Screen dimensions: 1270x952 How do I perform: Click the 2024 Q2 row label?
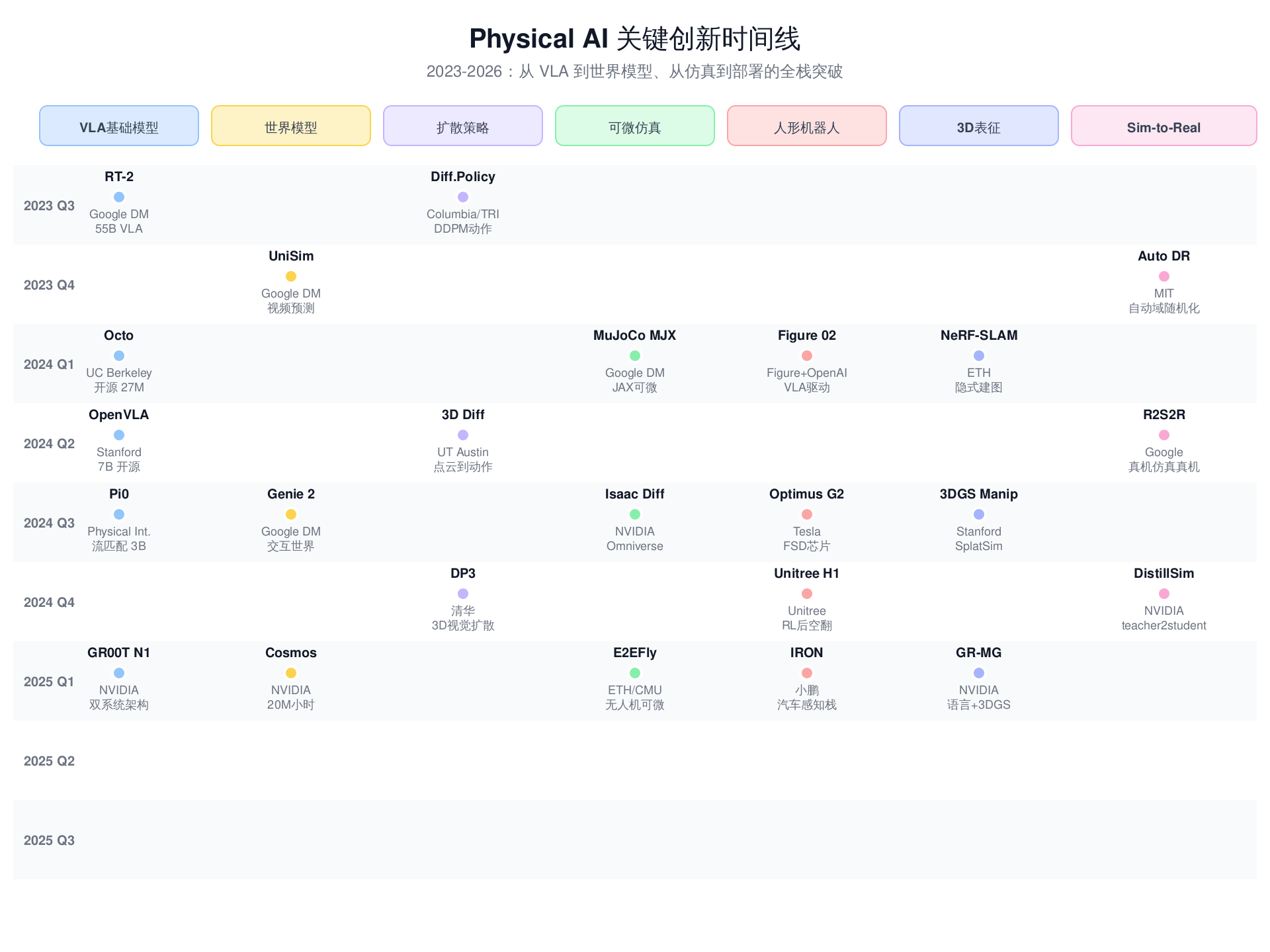click(49, 444)
